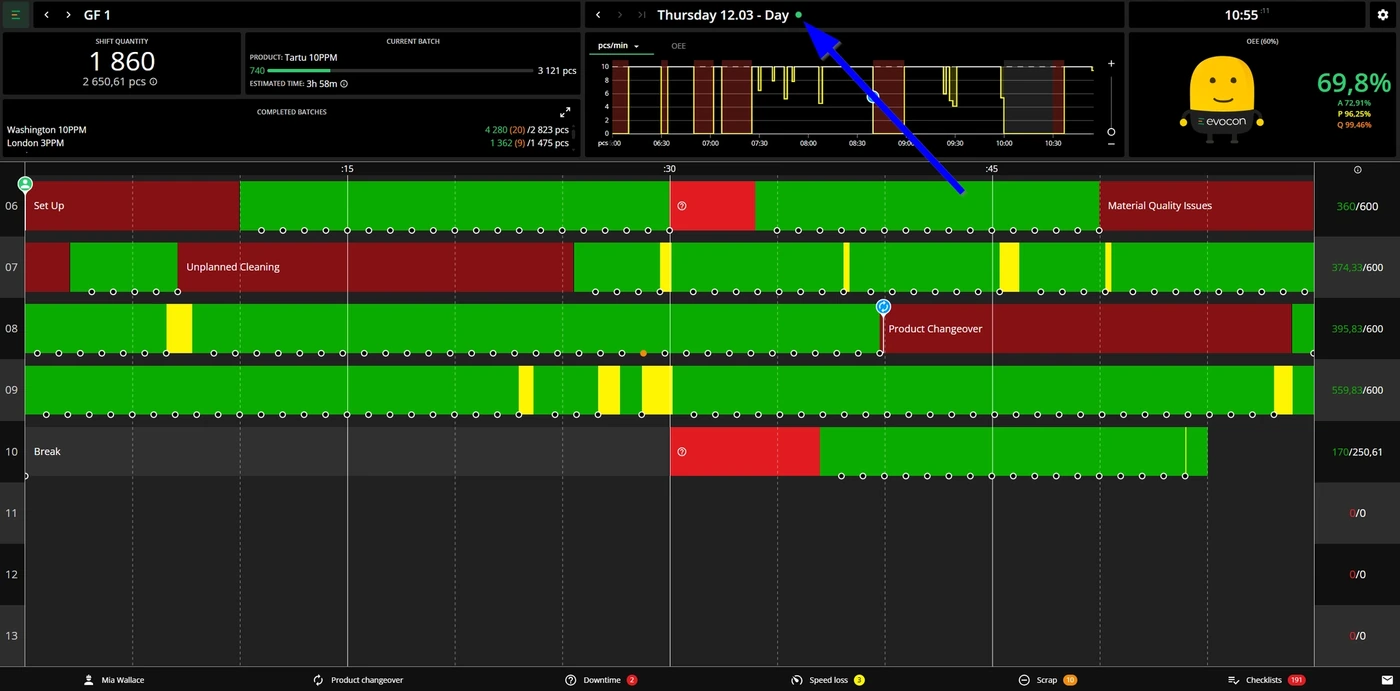Open Mia Wallace operator button
The height and width of the screenshot is (691, 1400).
(114, 680)
